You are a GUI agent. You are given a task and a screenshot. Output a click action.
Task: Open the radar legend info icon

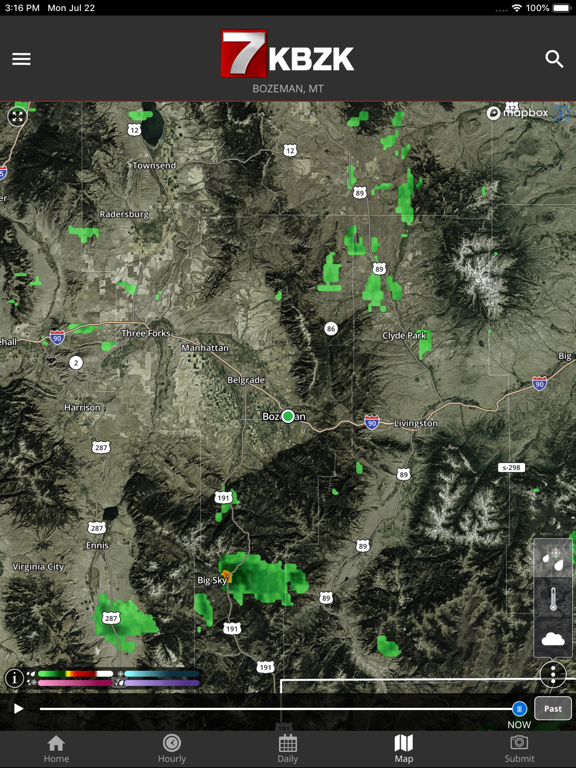(x=15, y=678)
